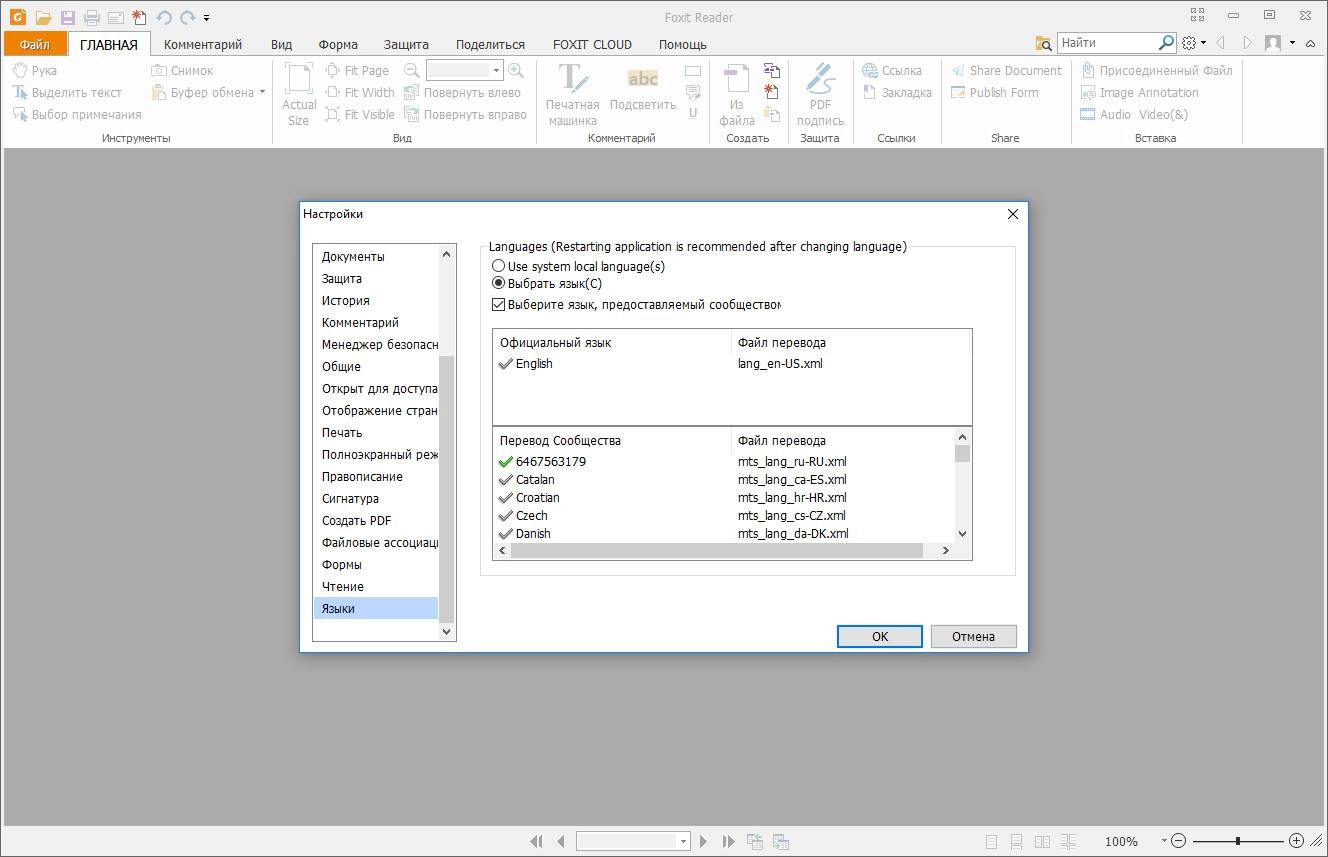The width and height of the screenshot is (1328, 857).
Task: Select the Czech community translation row
Action: pos(724,516)
